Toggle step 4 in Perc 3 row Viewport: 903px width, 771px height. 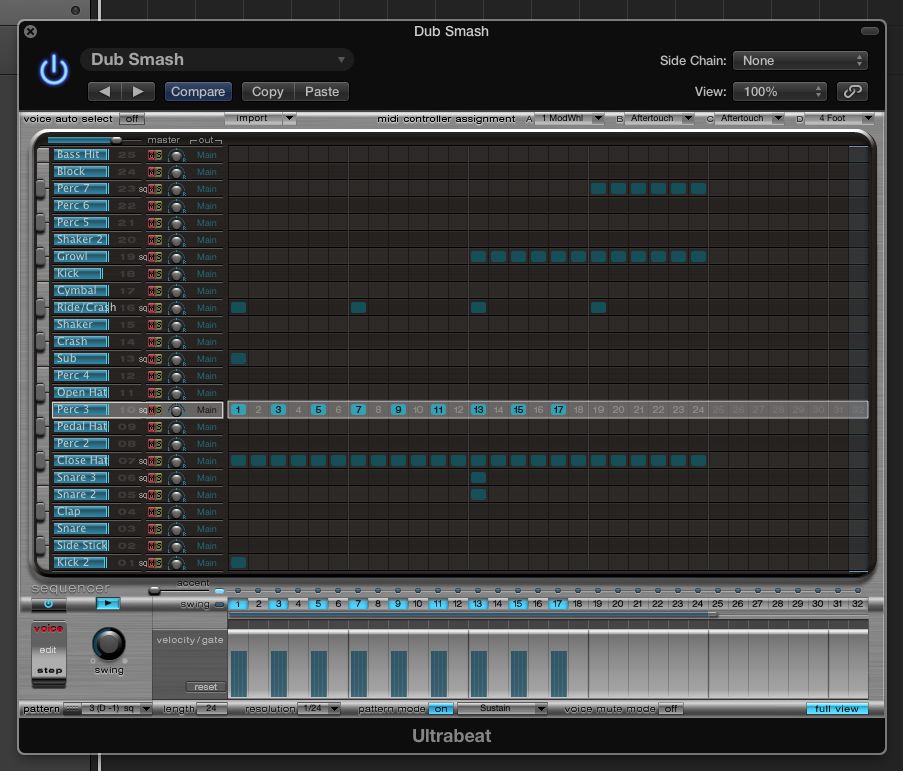[298, 410]
